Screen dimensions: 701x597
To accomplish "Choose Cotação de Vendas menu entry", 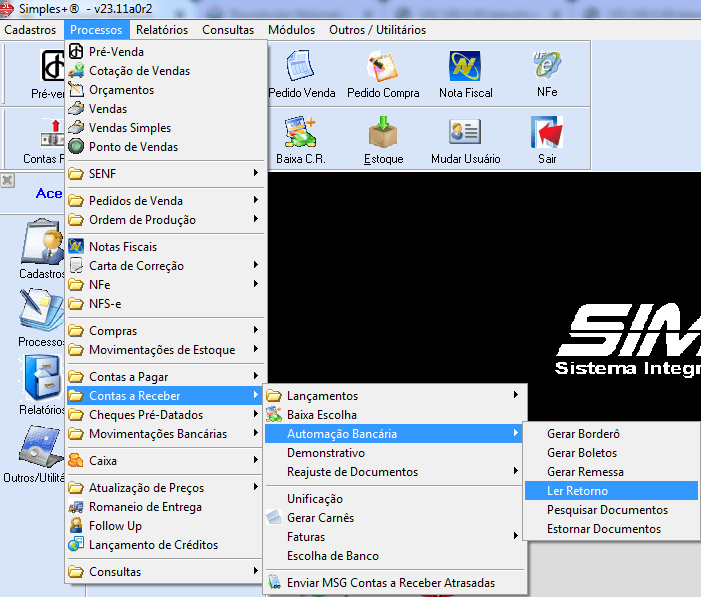I will 166,71.
